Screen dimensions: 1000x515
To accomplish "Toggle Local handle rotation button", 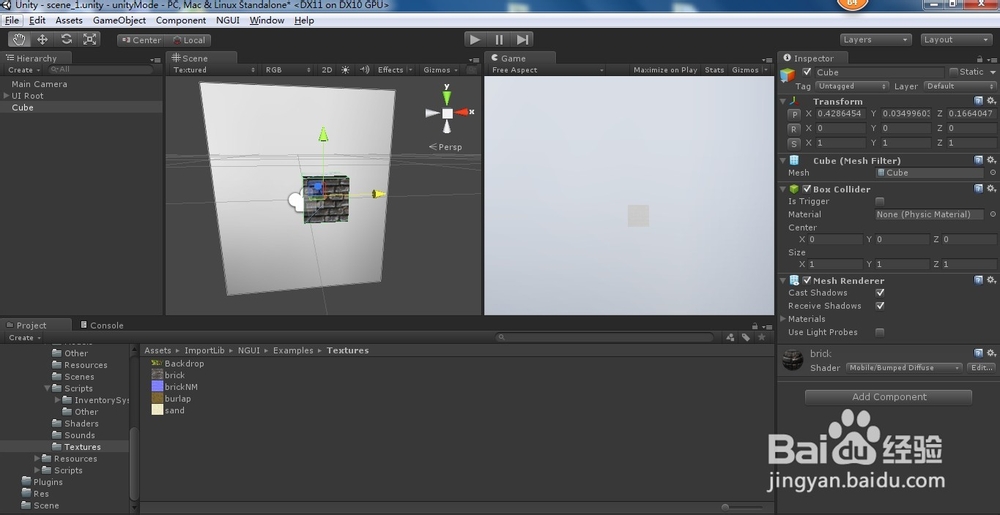I will coord(188,40).
